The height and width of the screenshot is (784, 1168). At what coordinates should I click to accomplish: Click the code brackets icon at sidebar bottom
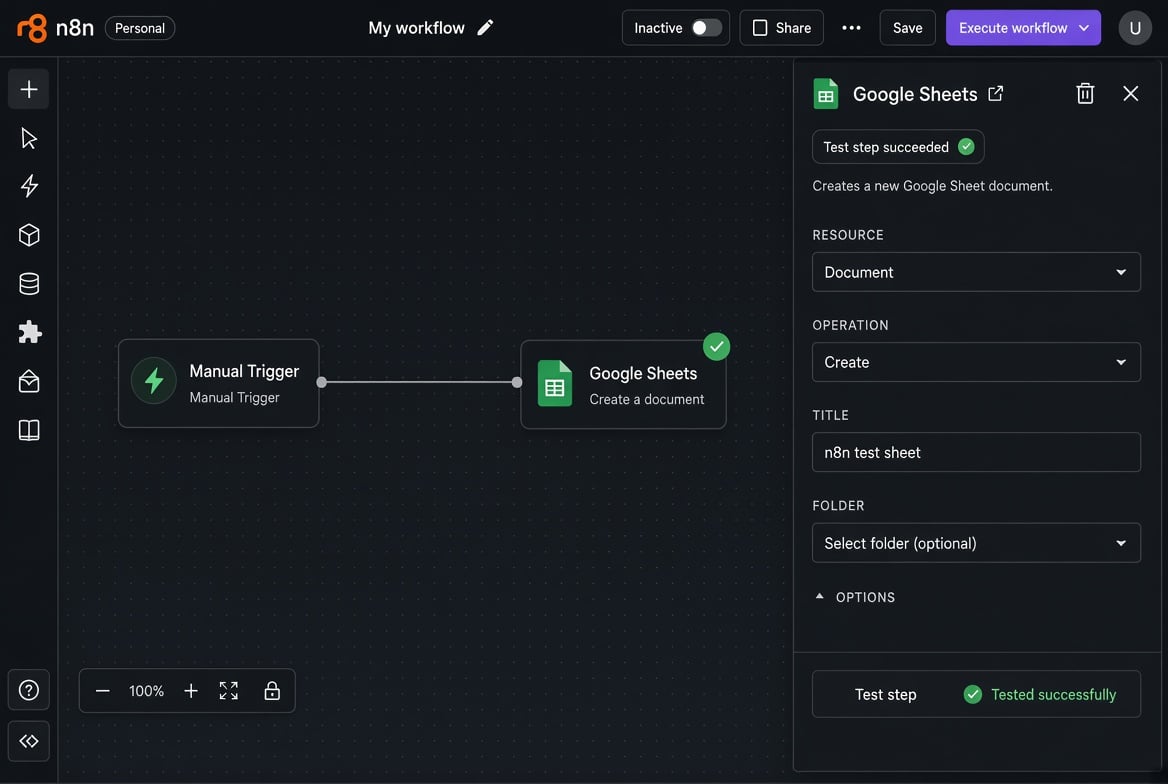click(x=28, y=741)
